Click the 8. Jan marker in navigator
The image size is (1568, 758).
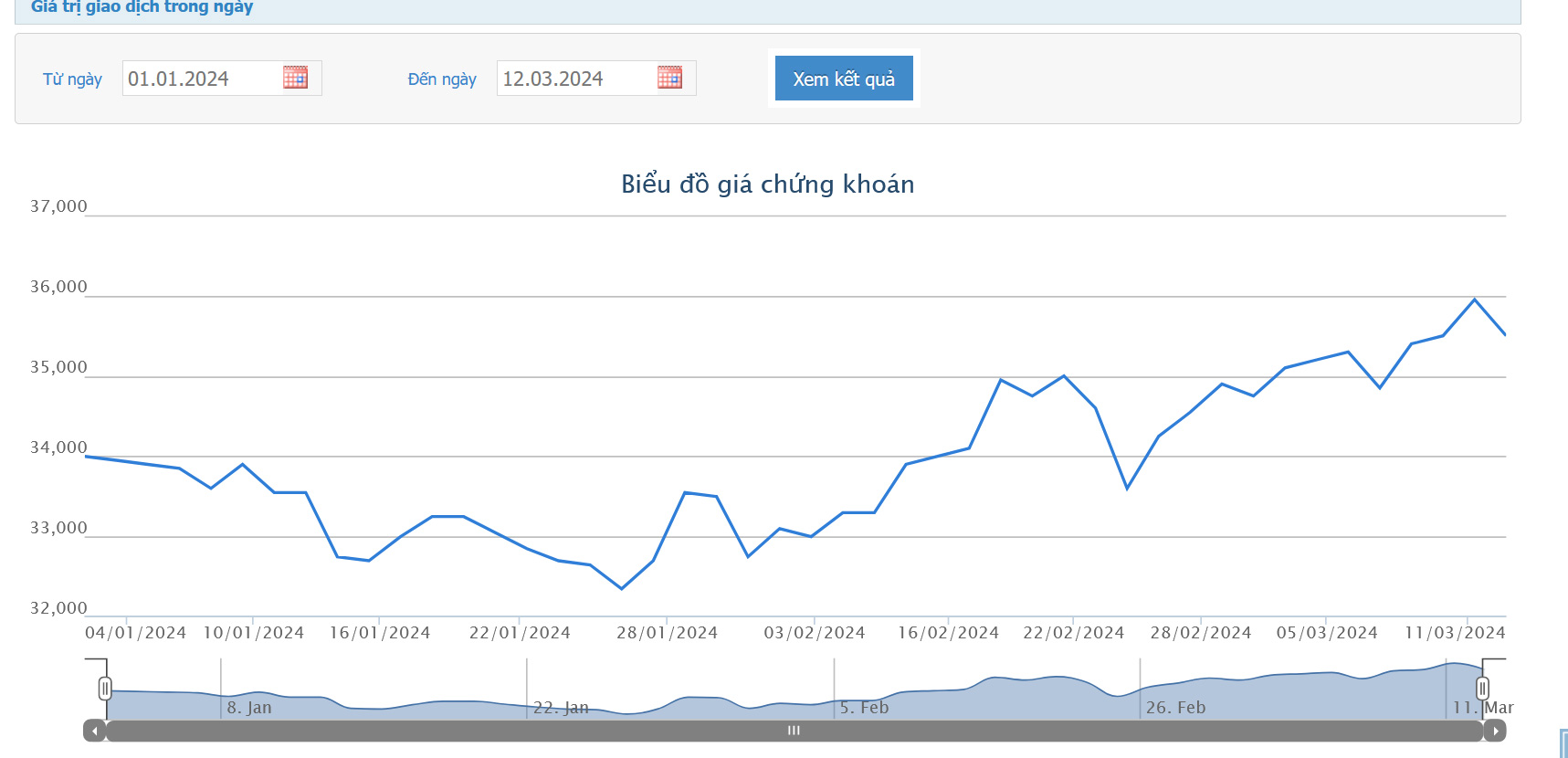249,708
